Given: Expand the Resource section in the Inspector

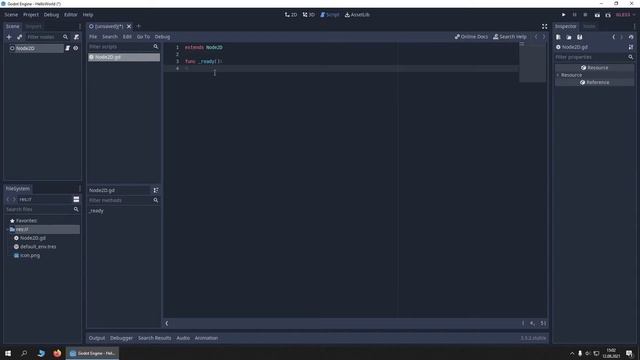Looking at the screenshot, I should pos(558,75).
